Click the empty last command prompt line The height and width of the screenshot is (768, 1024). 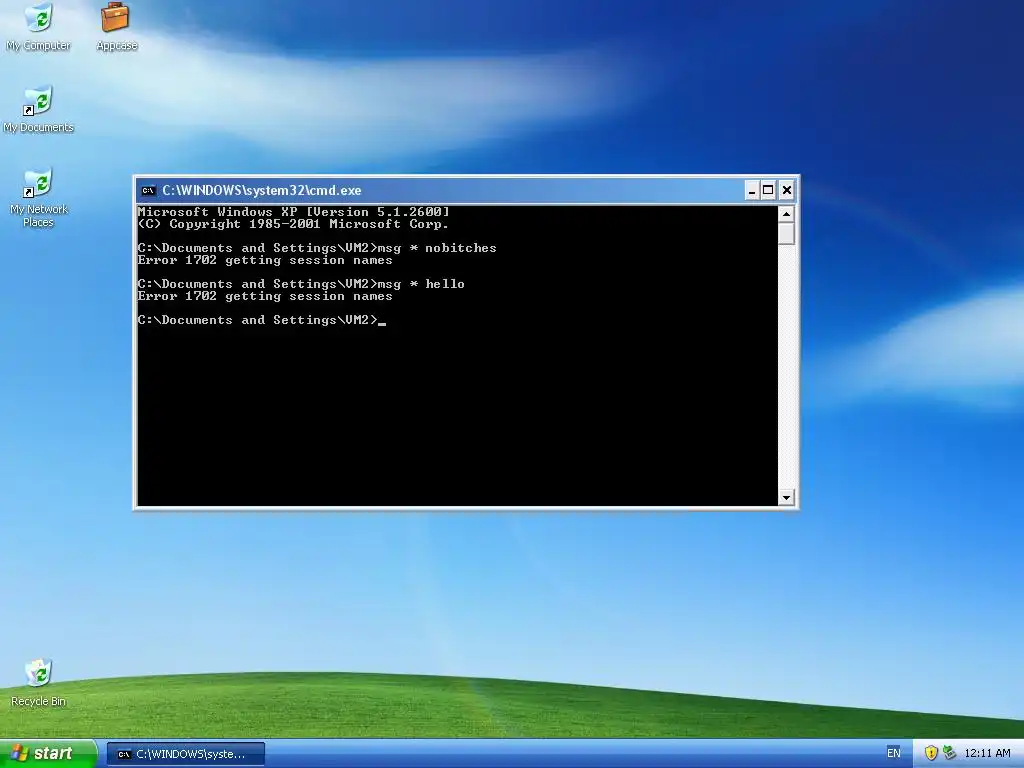click(262, 320)
